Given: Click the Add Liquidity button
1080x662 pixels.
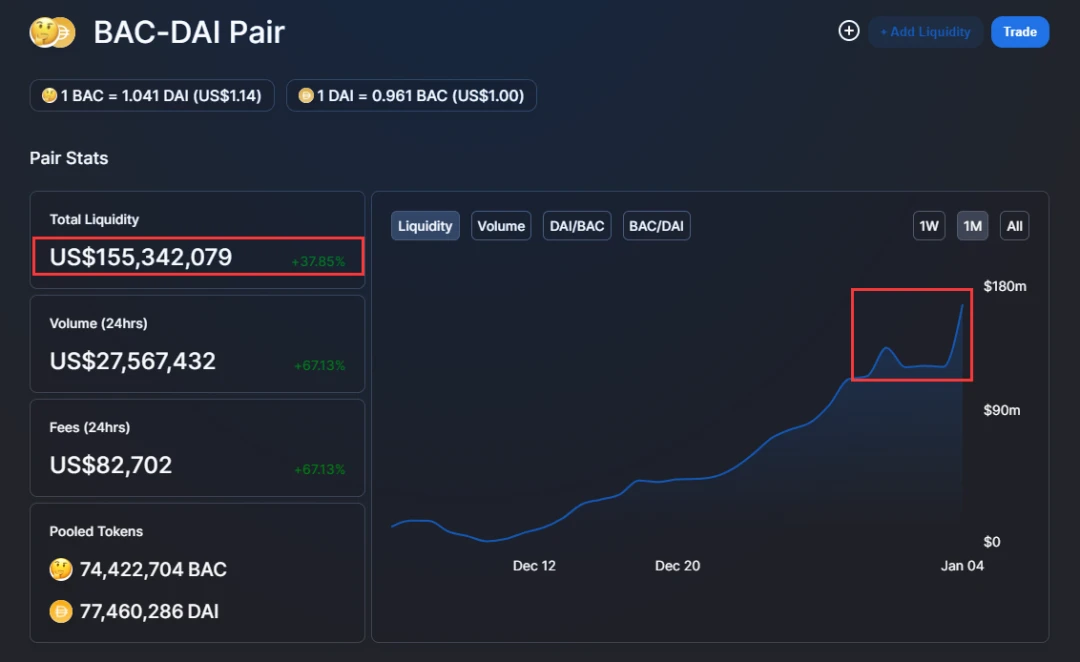Looking at the screenshot, I should click(925, 32).
